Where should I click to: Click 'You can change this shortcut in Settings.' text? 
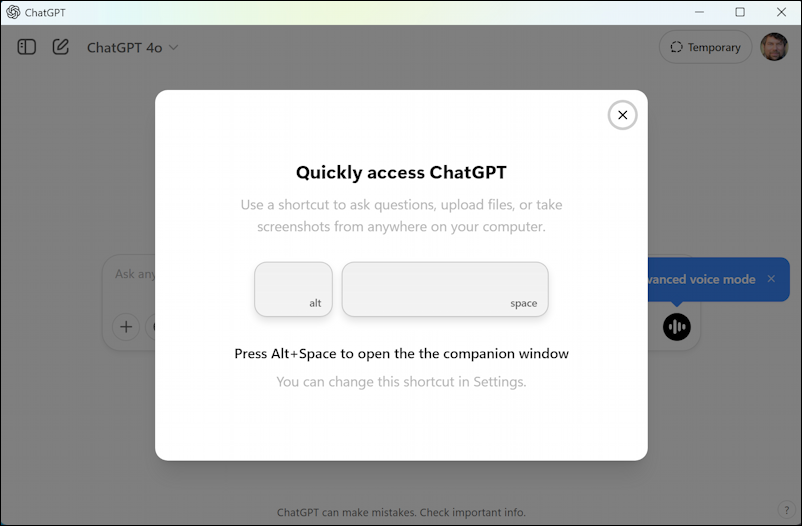401,382
